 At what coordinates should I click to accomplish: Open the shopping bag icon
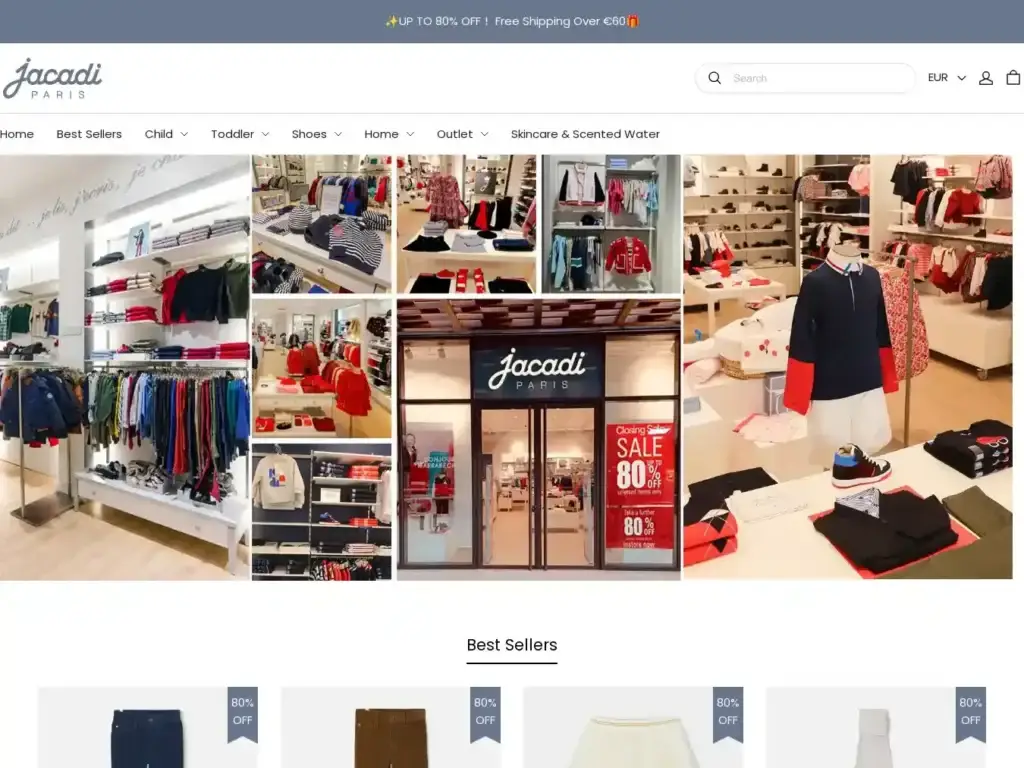coord(1014,77)
